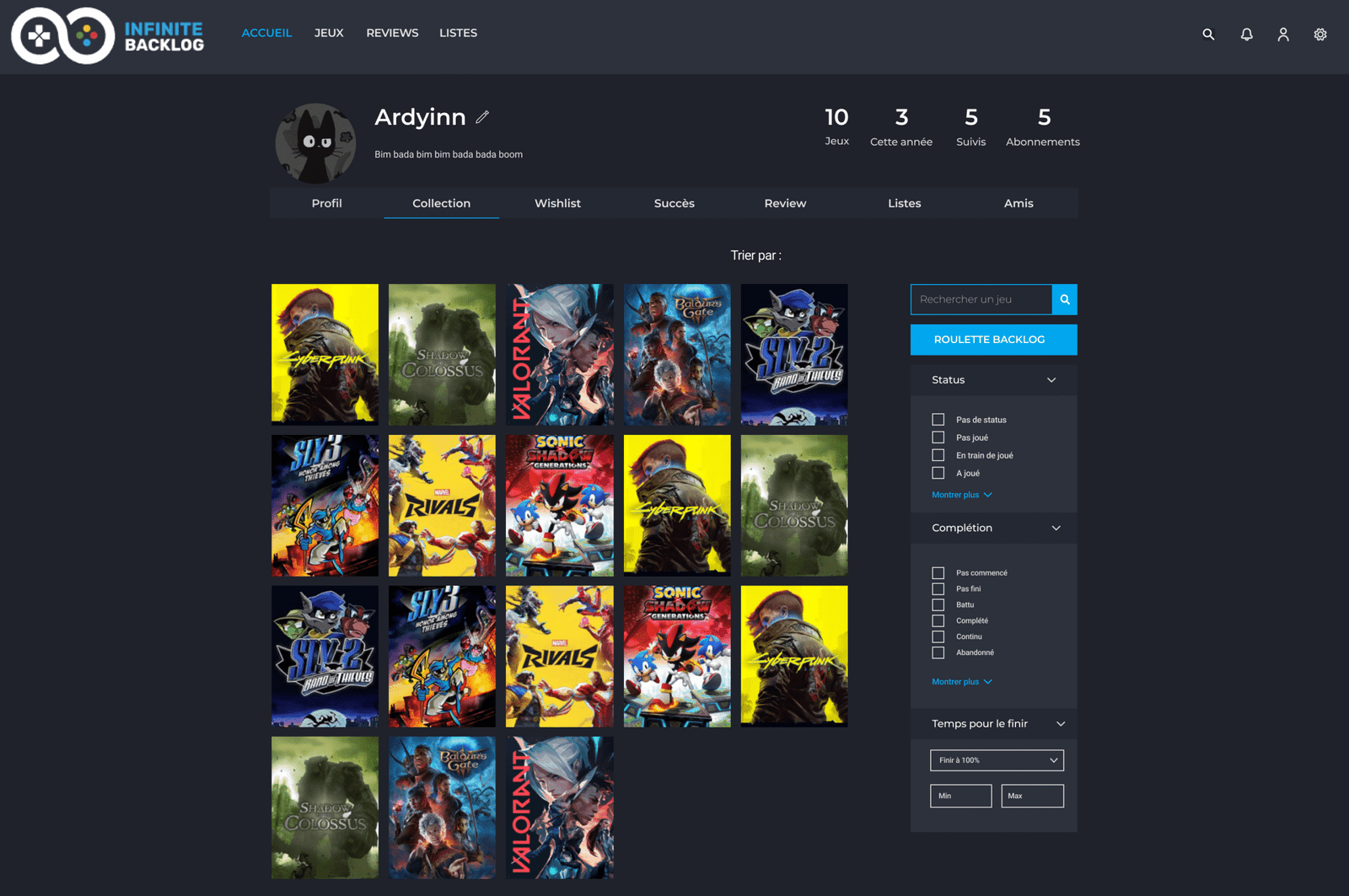Click the Ardyinn profile avatar

point(315,143)
